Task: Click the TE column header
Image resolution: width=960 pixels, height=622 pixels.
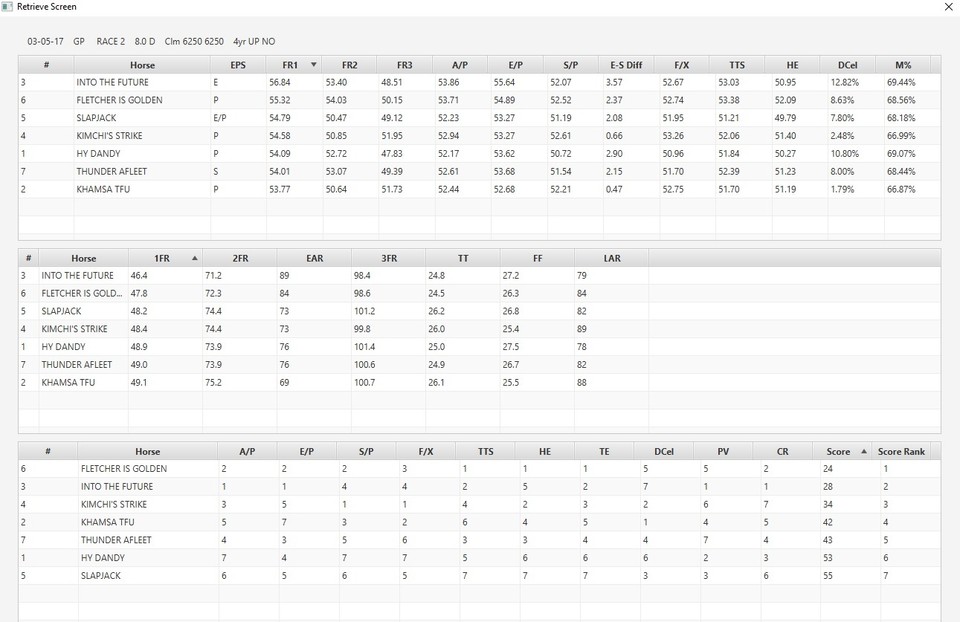Action: [x=604, y=452]
